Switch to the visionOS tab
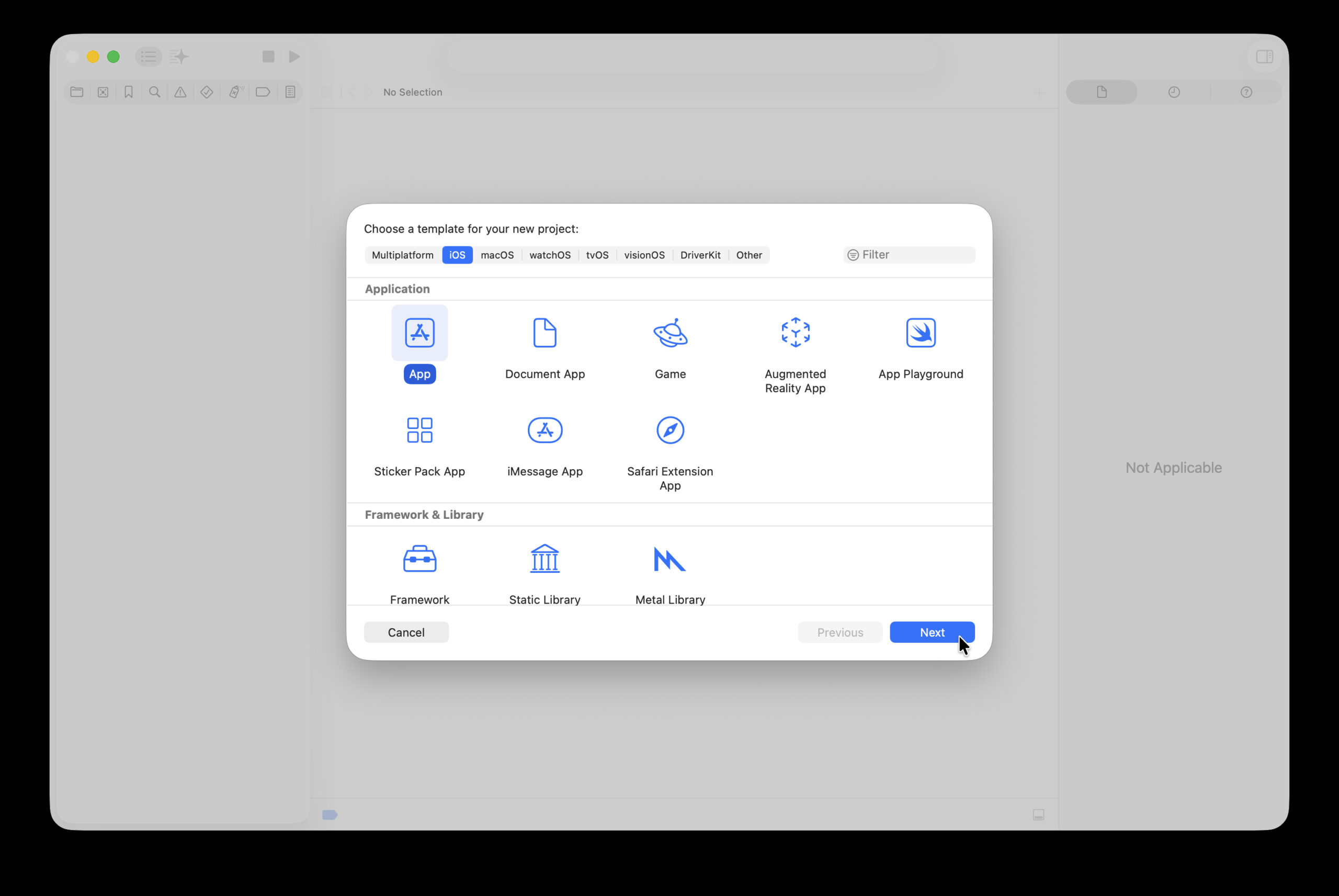Screen dimensions: 1339x896 click(644, 255)
